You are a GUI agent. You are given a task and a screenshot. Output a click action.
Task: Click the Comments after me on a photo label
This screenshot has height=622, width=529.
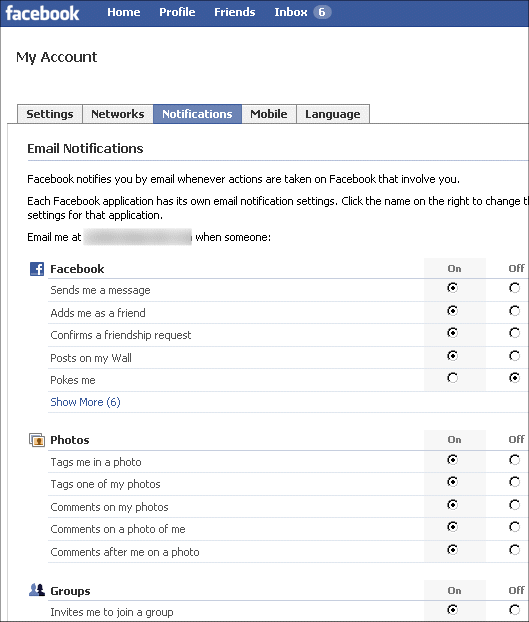click(125, 552)
